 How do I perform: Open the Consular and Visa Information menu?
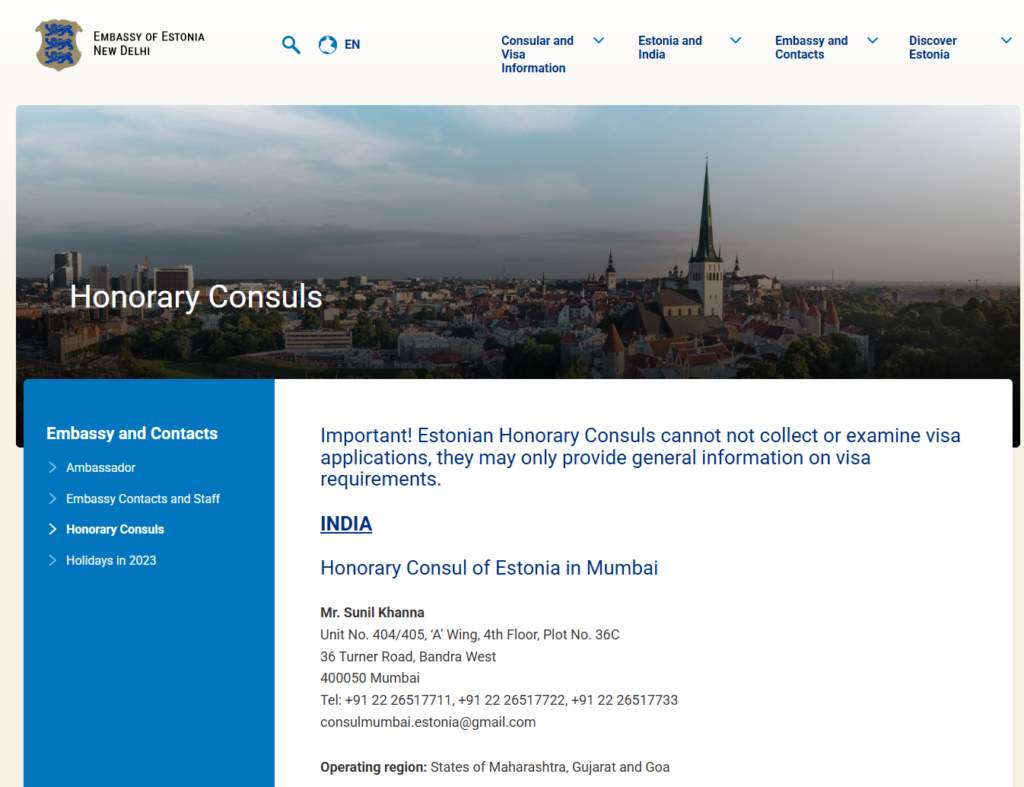pos(537,54)
